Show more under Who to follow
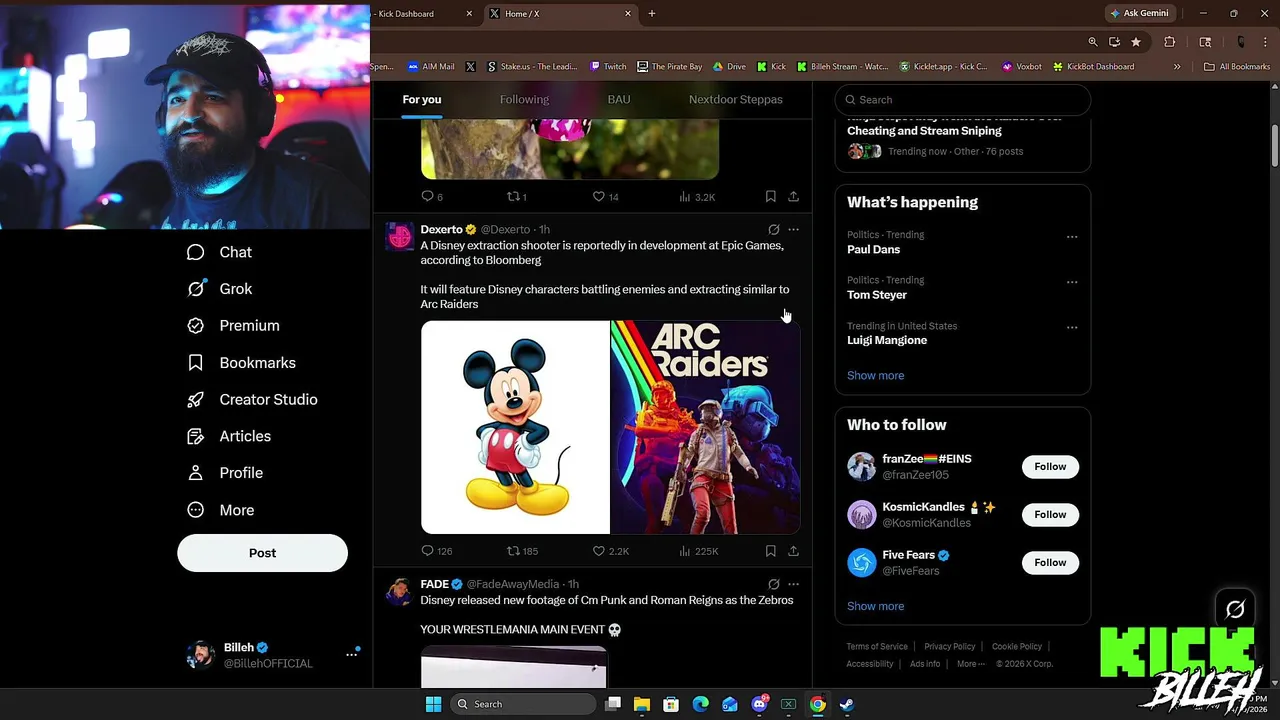The image size is (1280, 720). tap(875, 606)
